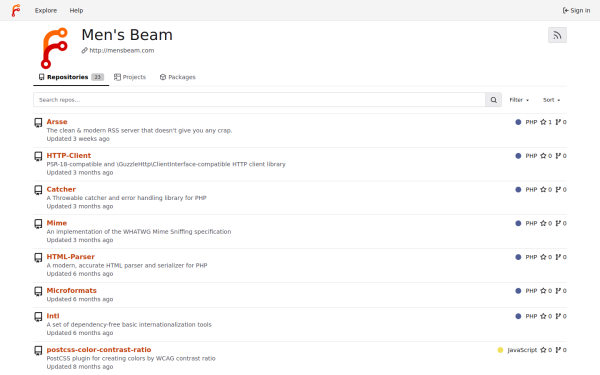Open the HTTP-Client repository

[69, 155]
